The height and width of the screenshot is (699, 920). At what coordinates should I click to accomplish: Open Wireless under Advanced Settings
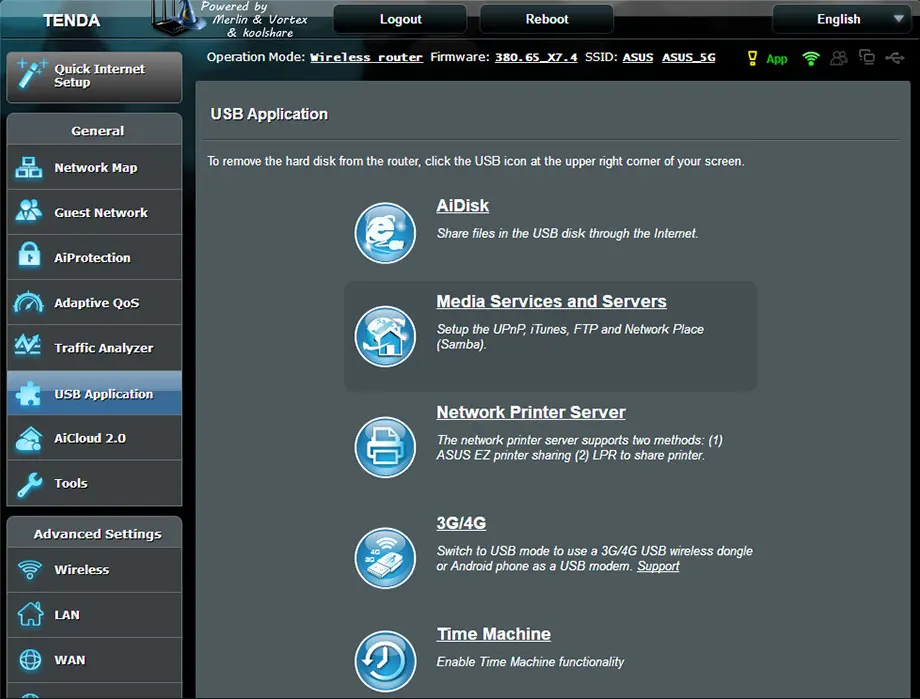[82, 570]
